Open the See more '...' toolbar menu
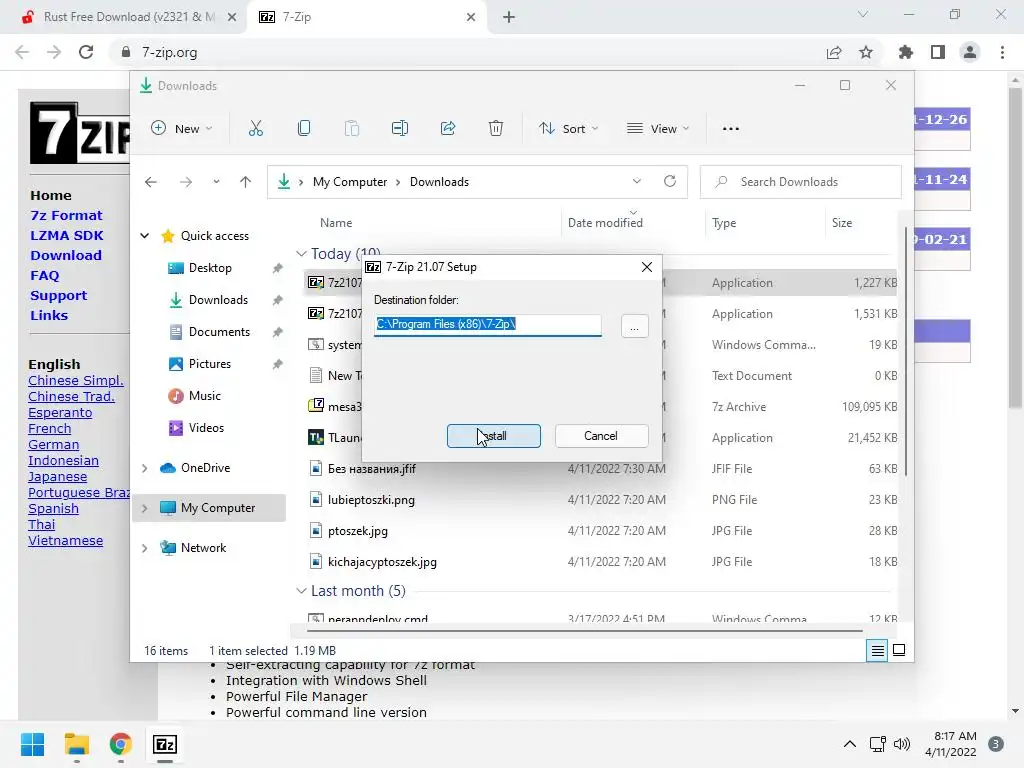The image size is (1024, 768). click(731, 129)
